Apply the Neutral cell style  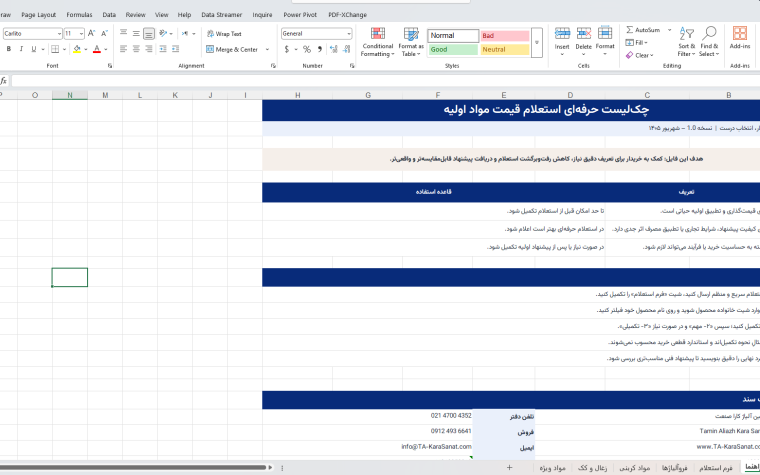[x=505, y=49]
